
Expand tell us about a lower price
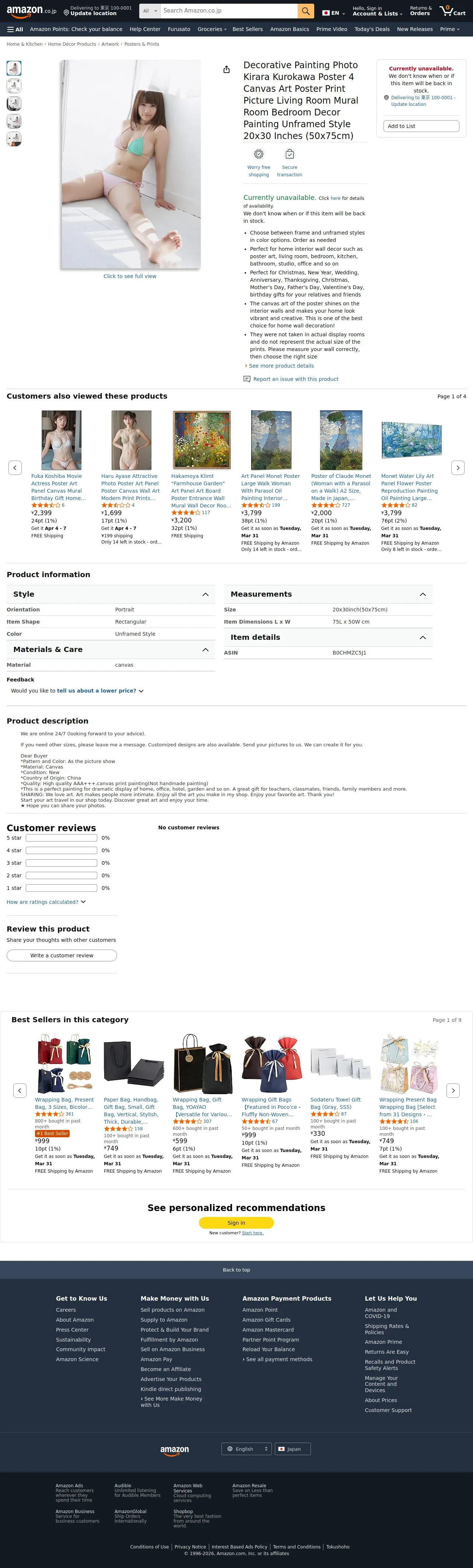(x=100, y=691)
